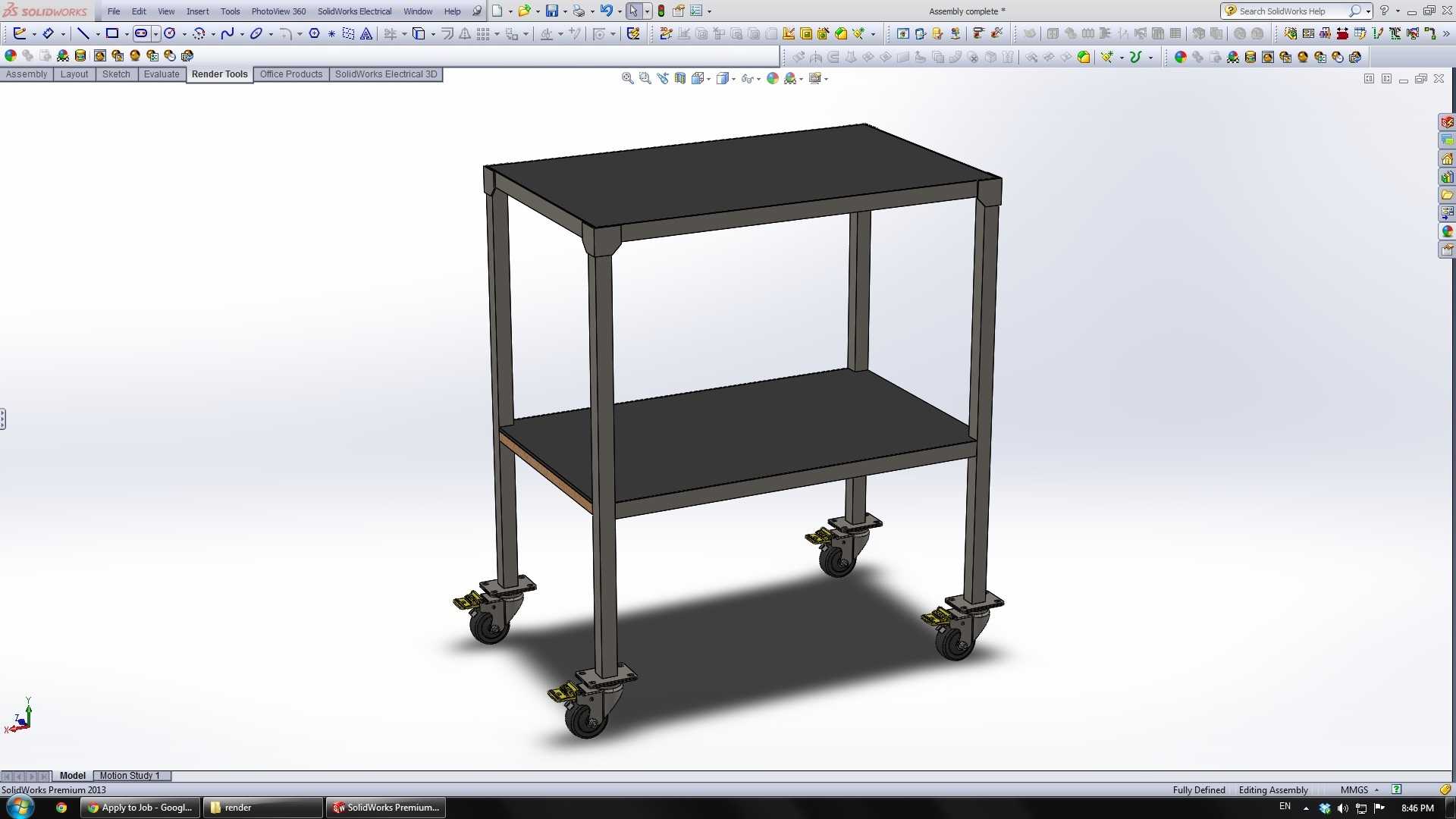Select the Model tab at bottom
The image size is (1456, 819).
point(73,776)
